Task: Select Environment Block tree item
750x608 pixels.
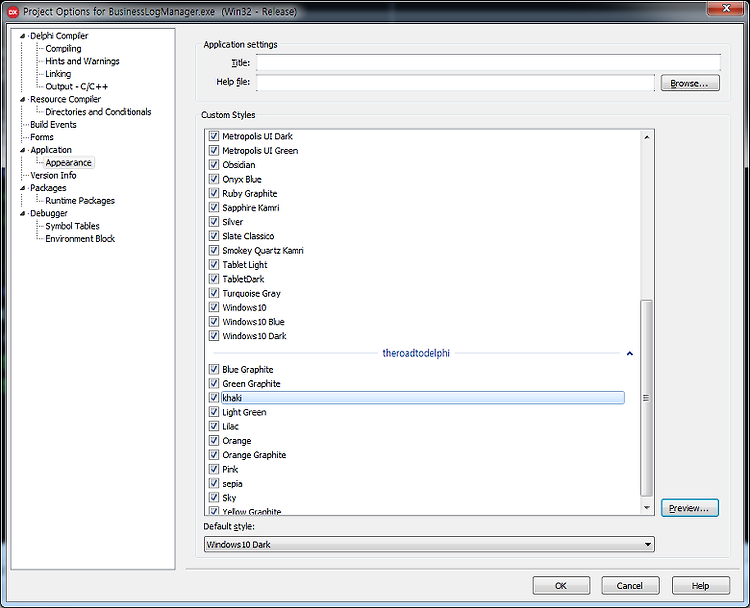Action: [x=80, y=239]
